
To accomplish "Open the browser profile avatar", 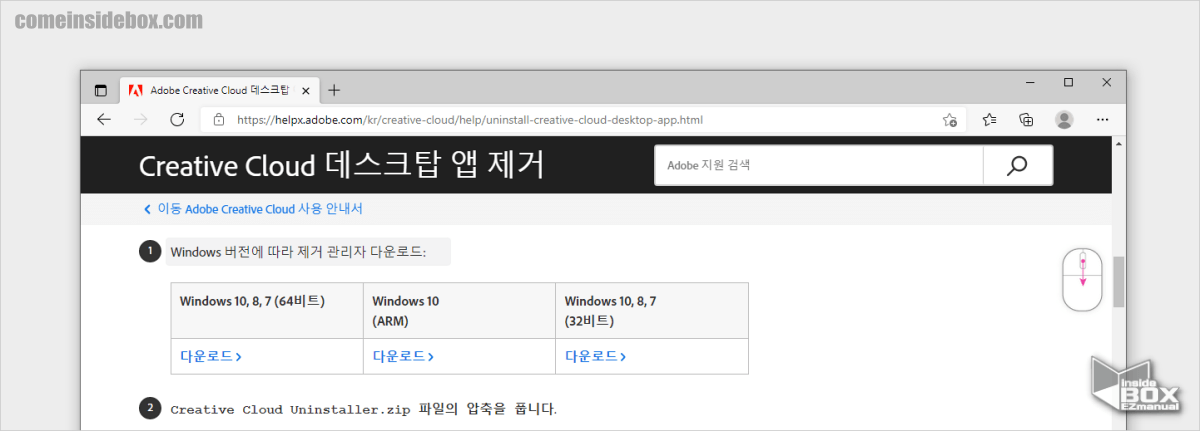I will click(x=1064, y=119).
